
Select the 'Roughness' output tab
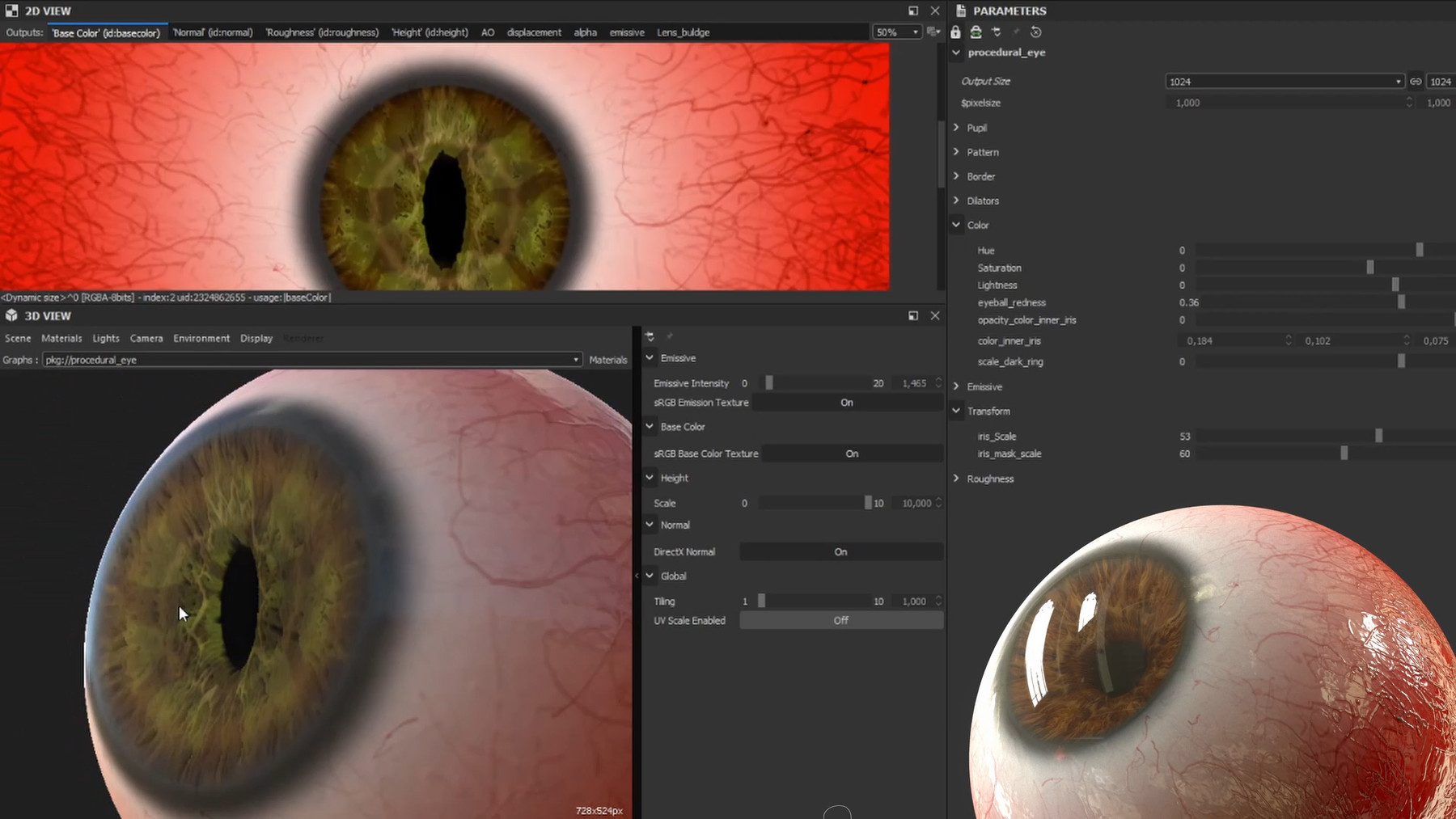322,32
